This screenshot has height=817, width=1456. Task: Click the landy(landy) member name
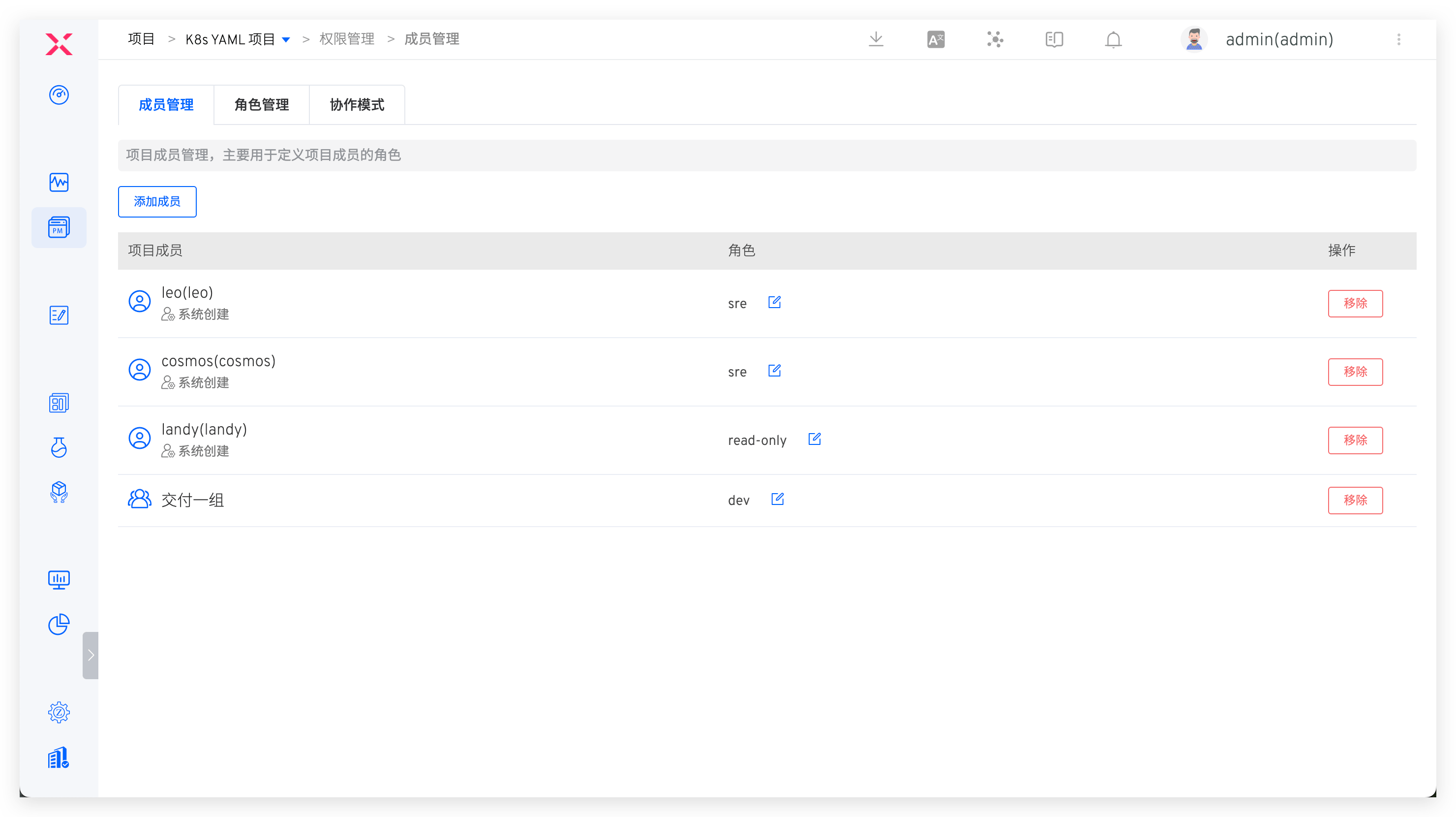pos(205,429)
